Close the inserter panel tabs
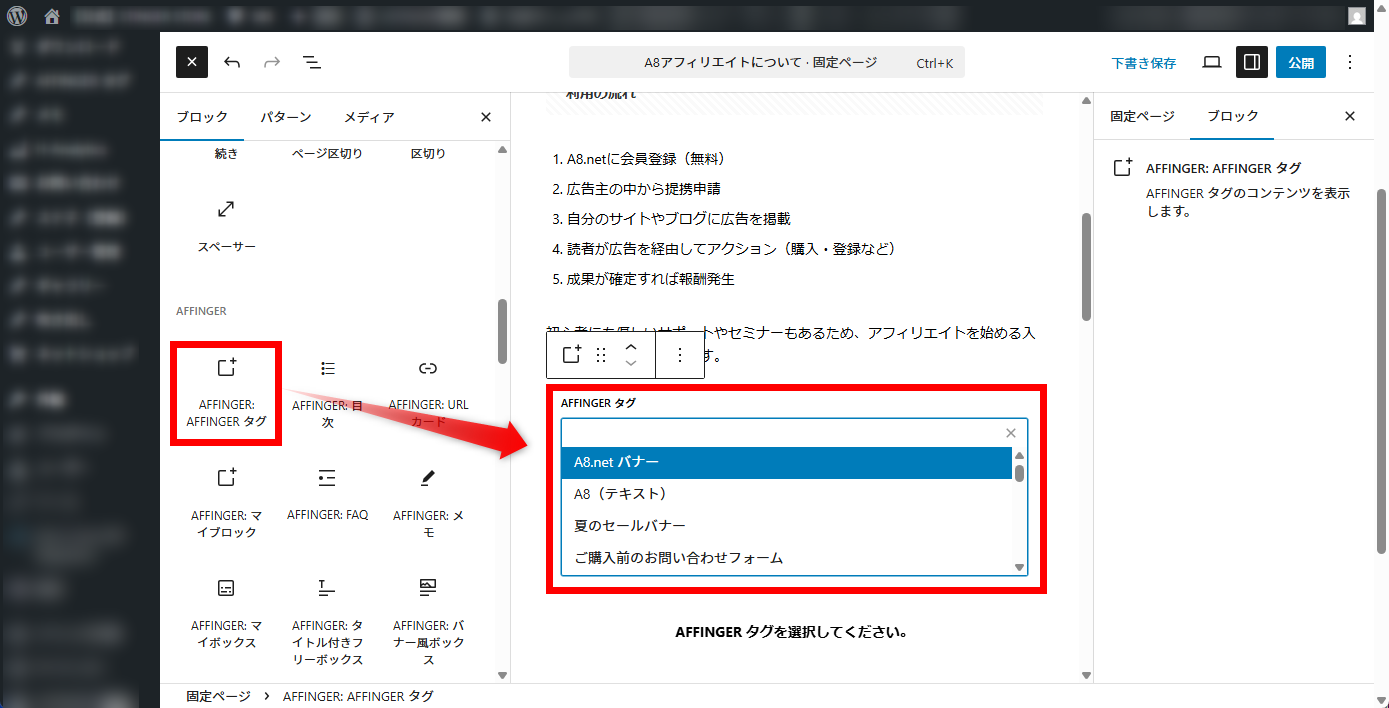The height and width of the screenshot is (708, 1389). coord(486,117)
